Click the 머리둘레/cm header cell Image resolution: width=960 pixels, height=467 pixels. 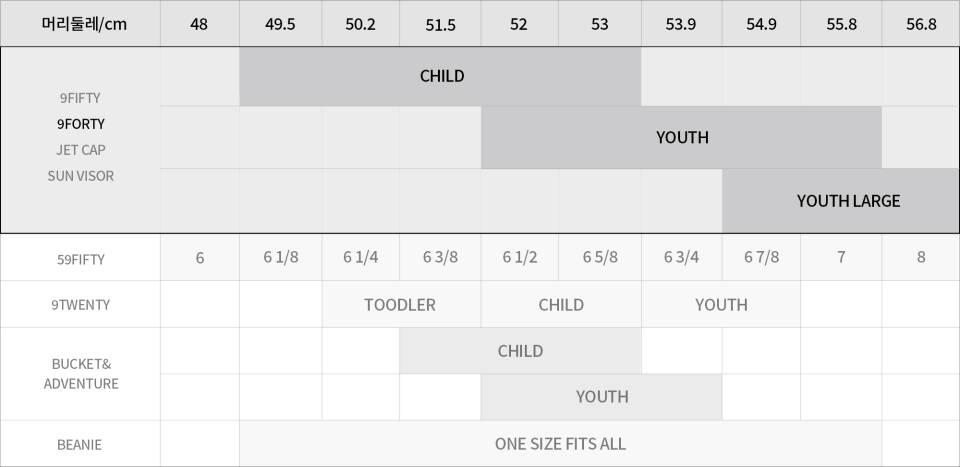coord(80,23)
